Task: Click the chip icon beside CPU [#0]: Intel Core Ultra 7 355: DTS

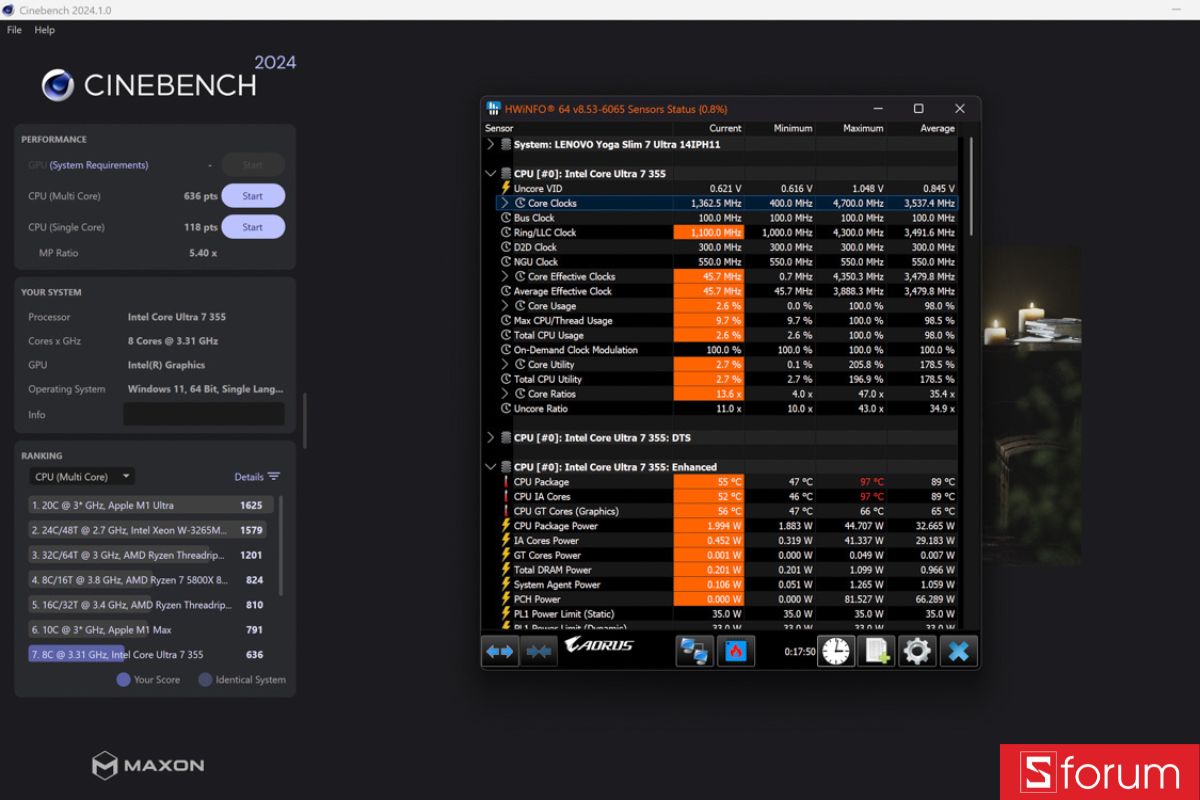Action: [x=506, y=438]
